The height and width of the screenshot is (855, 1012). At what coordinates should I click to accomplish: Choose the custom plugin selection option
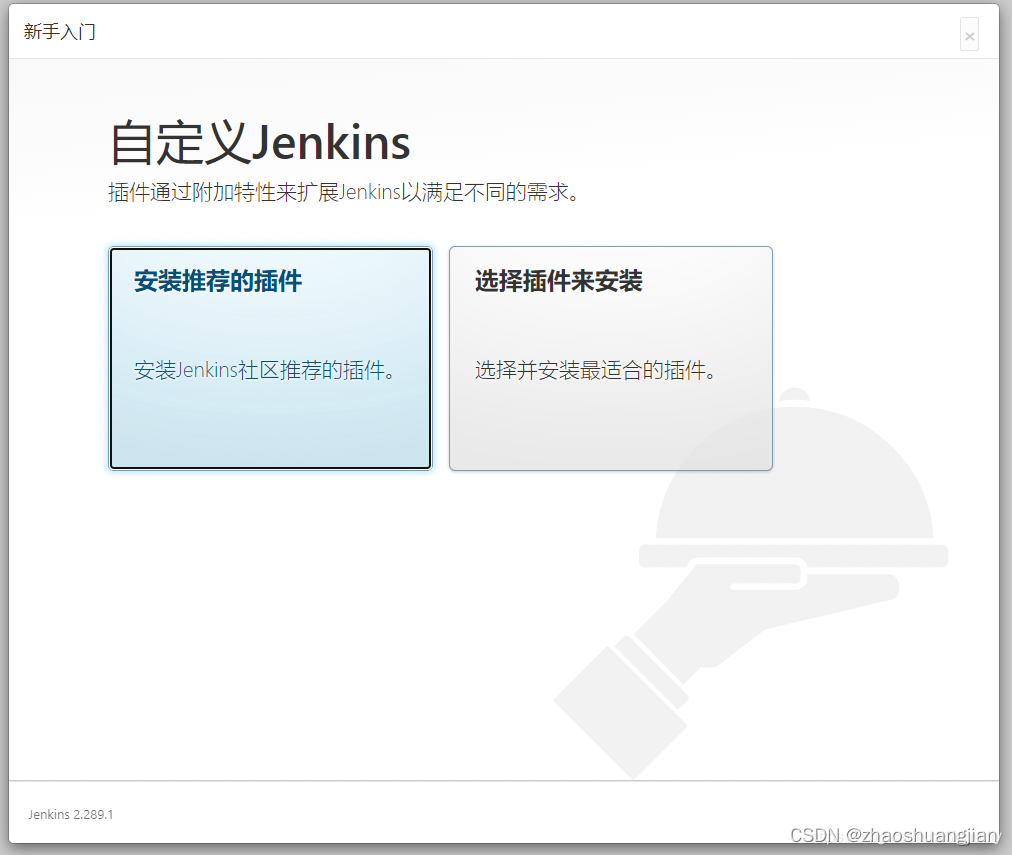pos(610,358)
